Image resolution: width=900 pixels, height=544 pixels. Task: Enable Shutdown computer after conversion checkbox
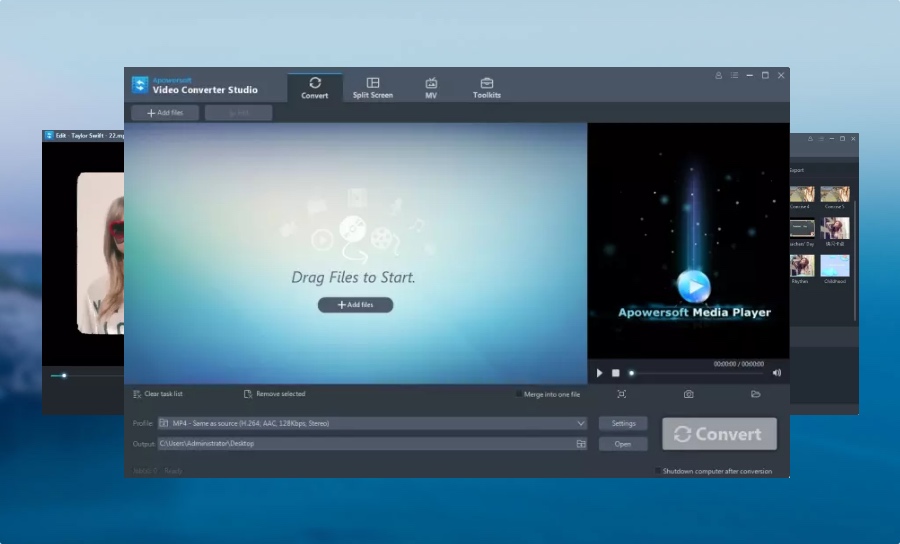tap(658, 471)
